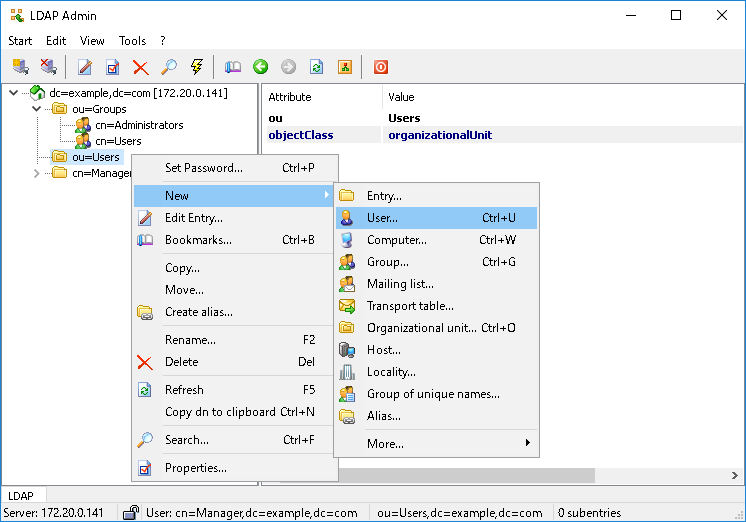Select Entry... in New submenu

click(436, 196)
